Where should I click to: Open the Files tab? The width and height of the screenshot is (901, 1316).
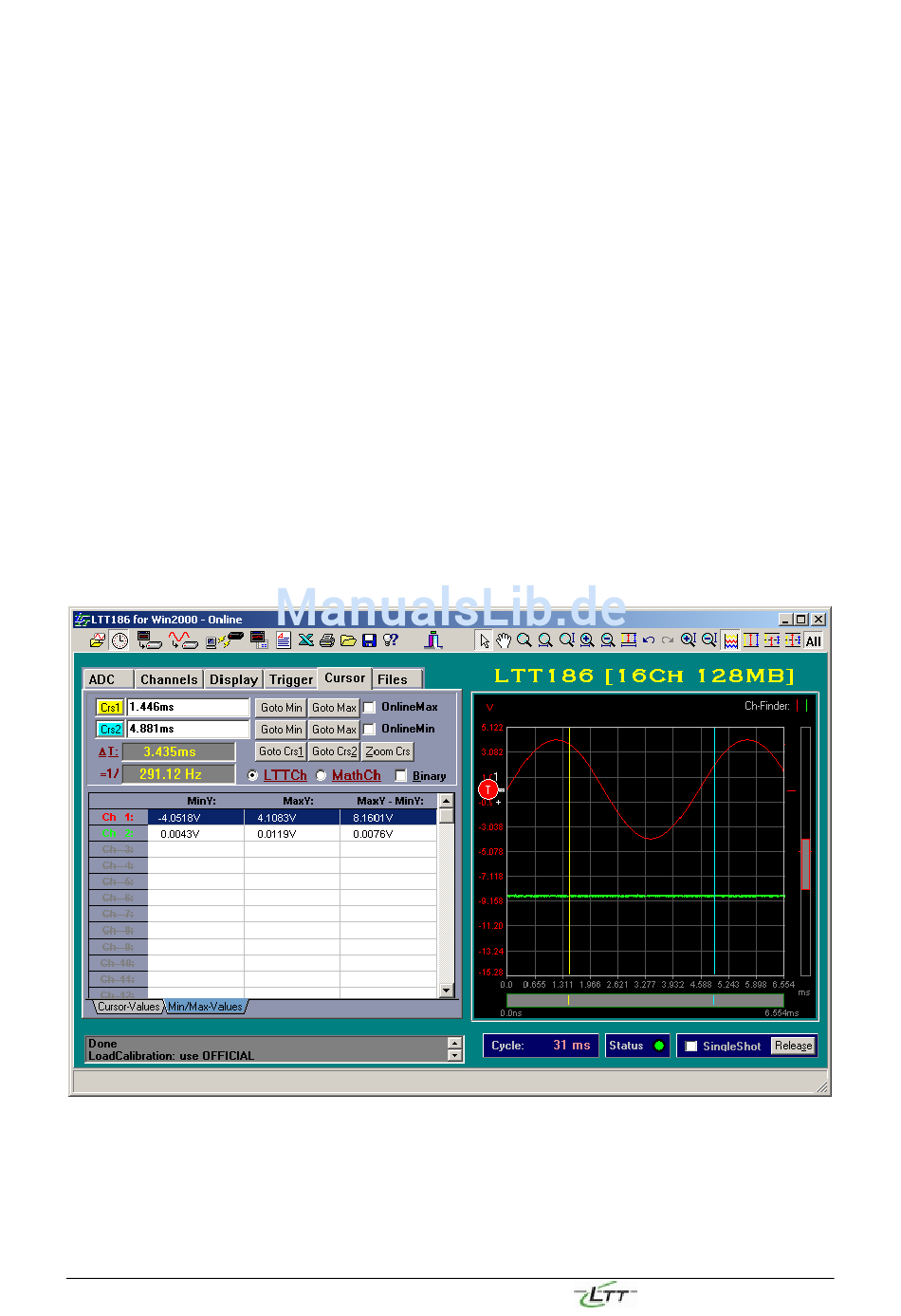396,679
